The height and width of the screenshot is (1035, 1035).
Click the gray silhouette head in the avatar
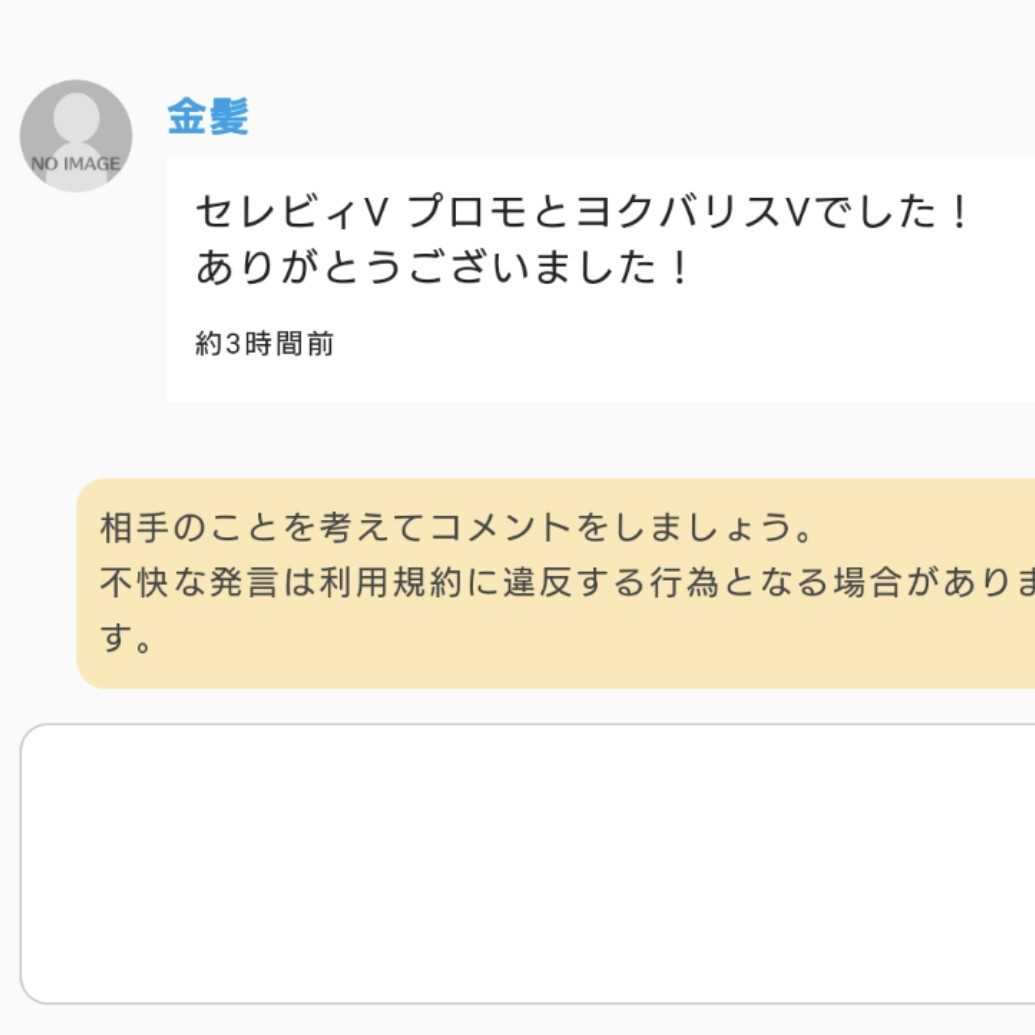pos(76,117)
